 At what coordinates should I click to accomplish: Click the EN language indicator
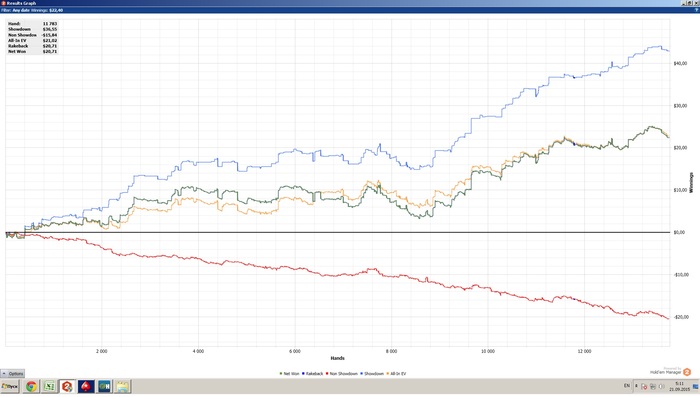coord(627,386)
